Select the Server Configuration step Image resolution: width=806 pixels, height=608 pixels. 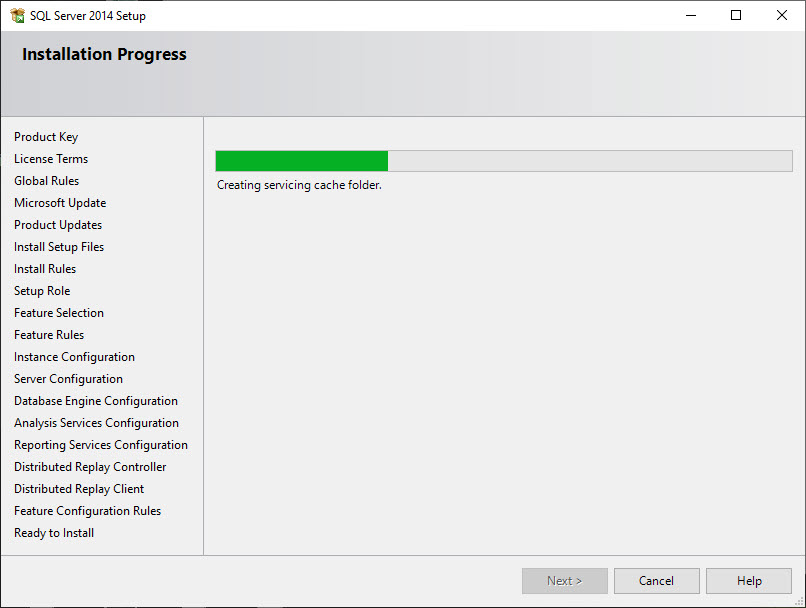[x=68, y=379]
